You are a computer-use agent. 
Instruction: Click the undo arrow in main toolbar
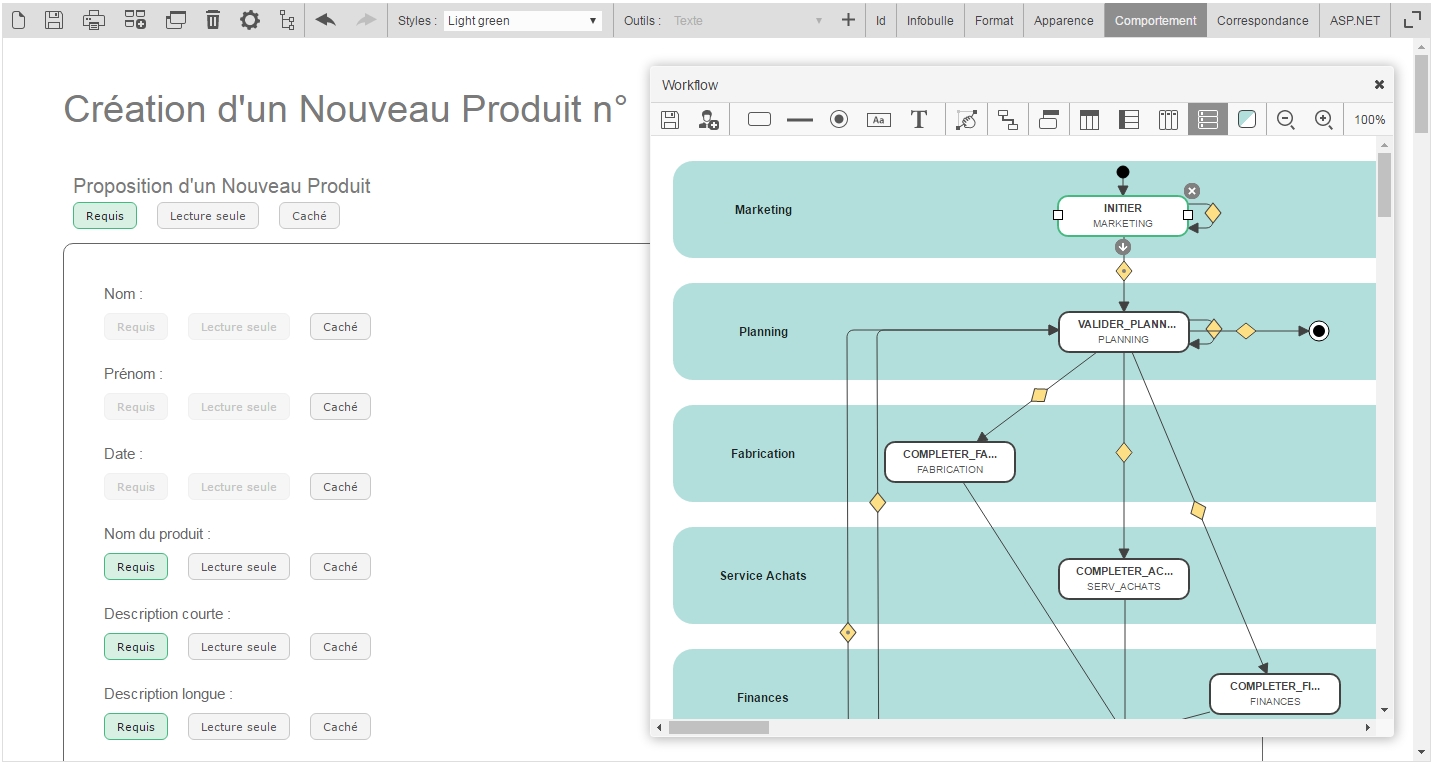coord(325,20)
